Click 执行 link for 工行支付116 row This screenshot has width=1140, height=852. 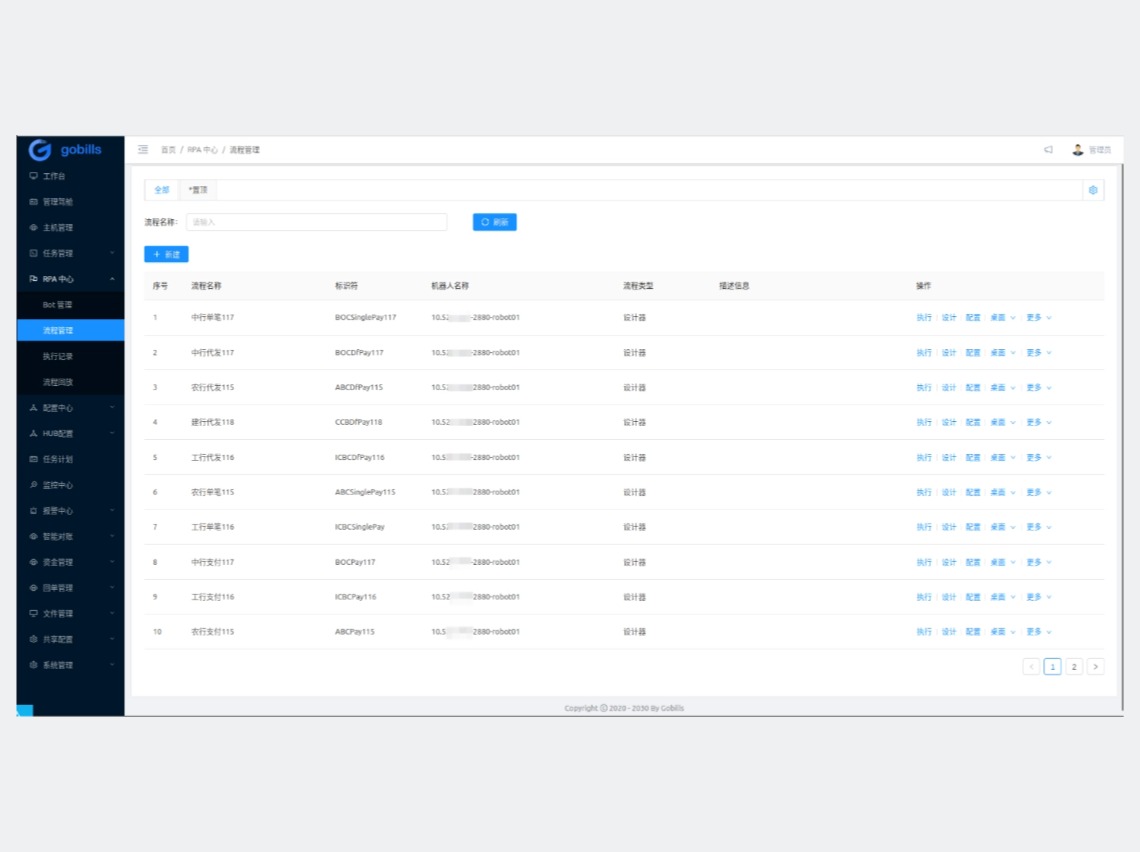tap(923, 597)
